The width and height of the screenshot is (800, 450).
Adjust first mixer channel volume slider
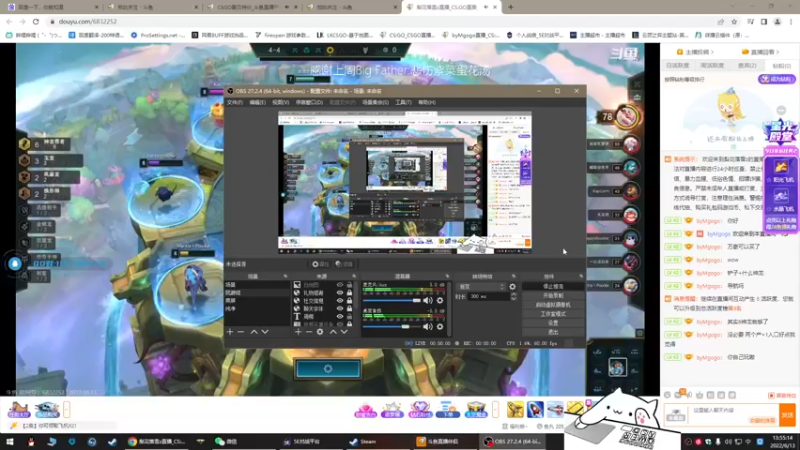click(x=392, y=301)
